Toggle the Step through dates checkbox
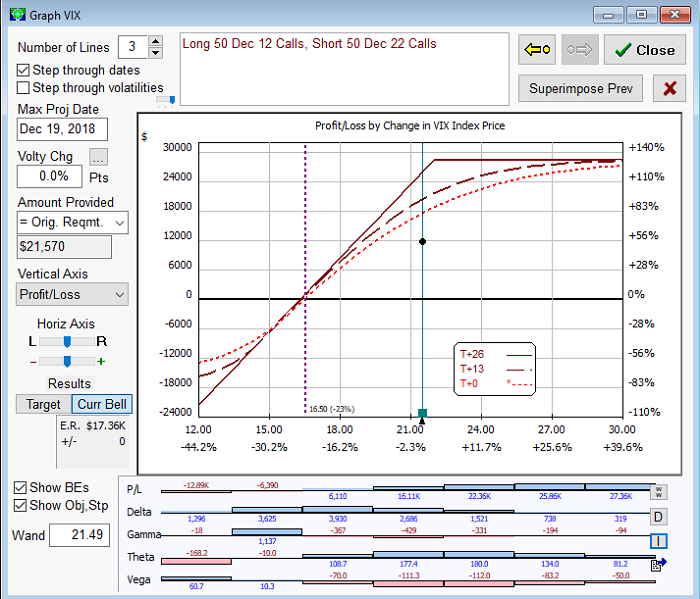Image resolution: width=700 pixels, height=599 pixels. (24, 70)
